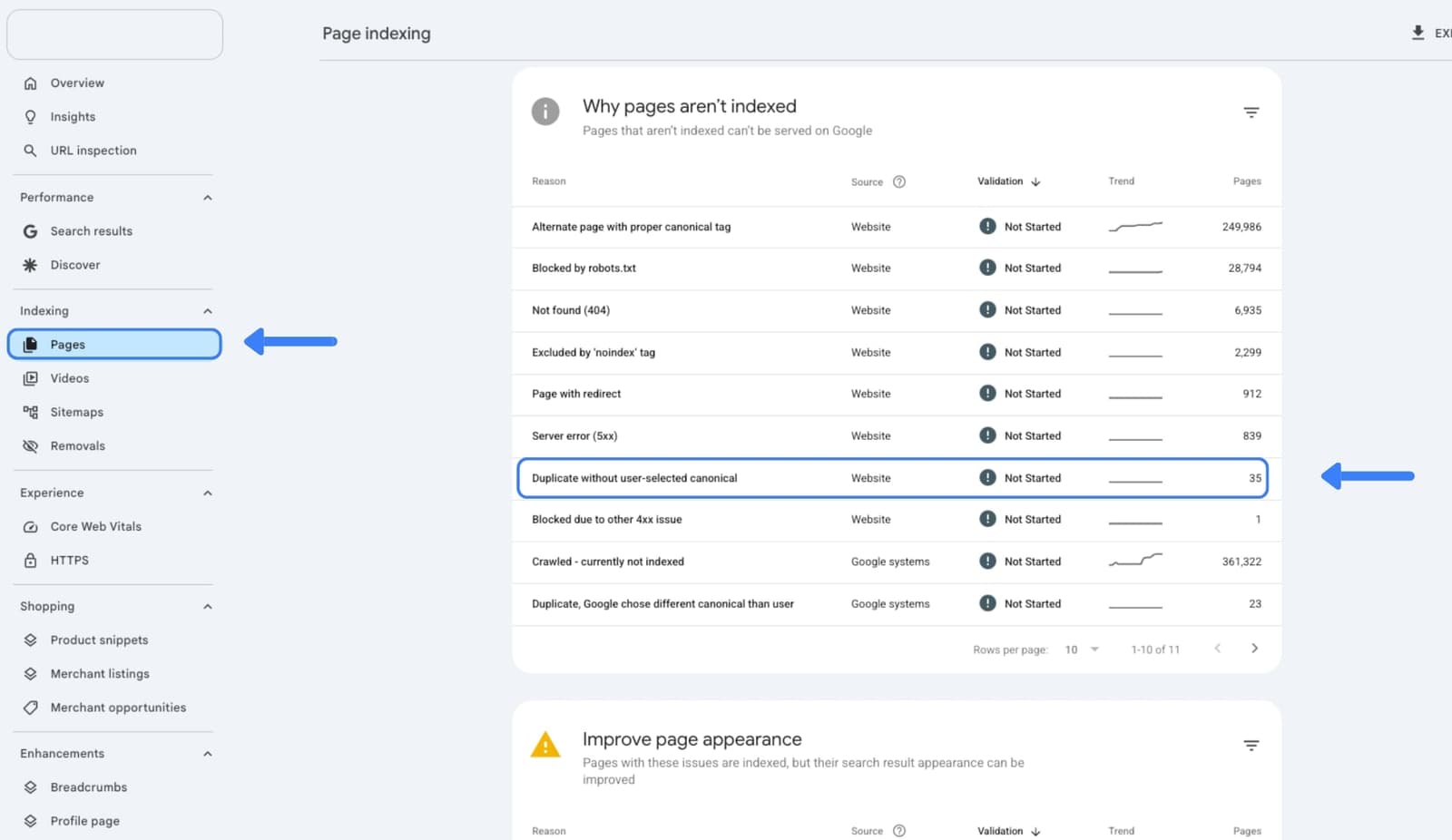Click Source help icon in appearance table header
The width and height of the screenshot is (1452, 840).
(899, 831)
